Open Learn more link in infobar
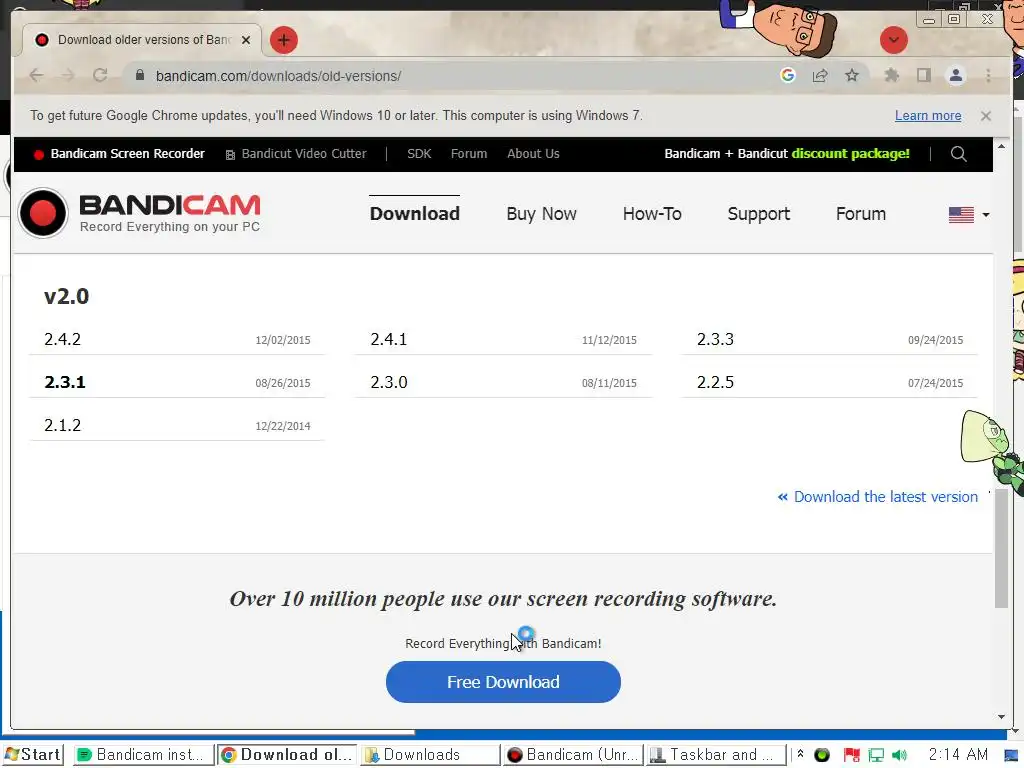Screen dimensions: 1024x768 coord(927,116)
